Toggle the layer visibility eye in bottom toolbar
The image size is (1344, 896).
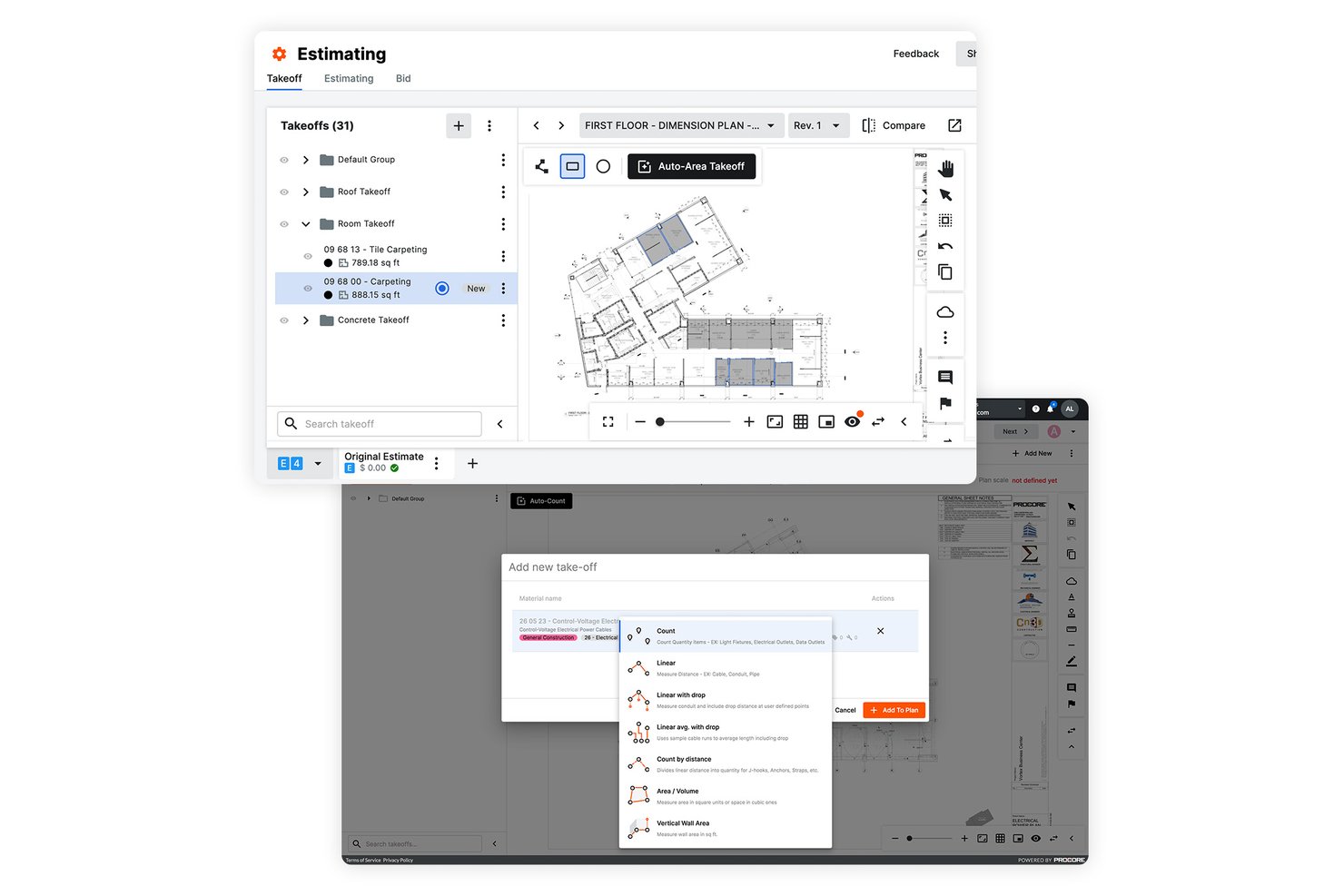[x=853, y=421]
